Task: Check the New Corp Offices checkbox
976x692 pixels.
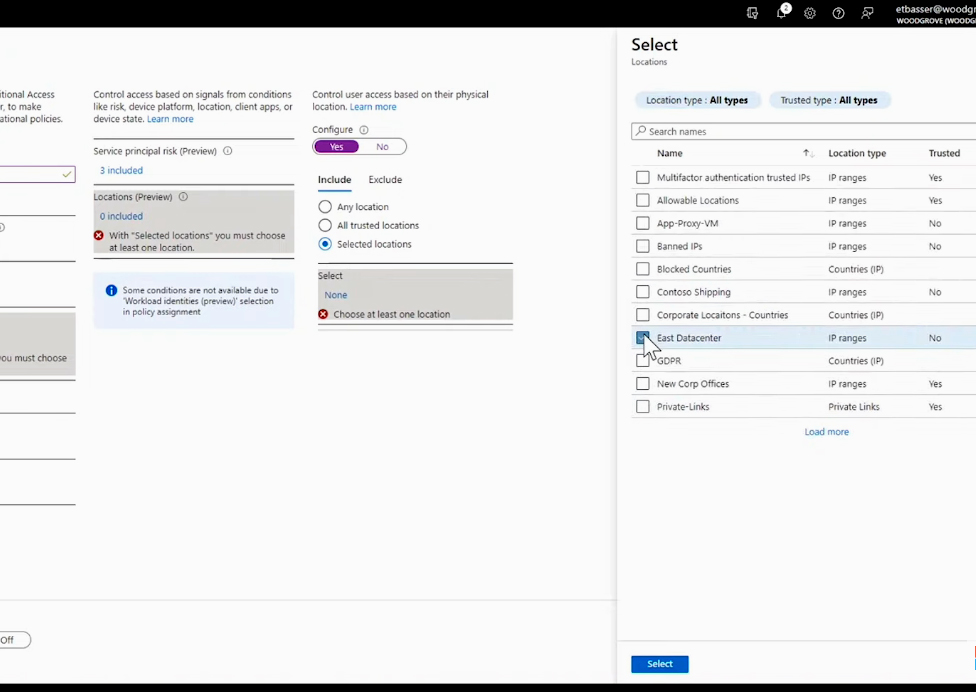Action: (x=642, y=383)
